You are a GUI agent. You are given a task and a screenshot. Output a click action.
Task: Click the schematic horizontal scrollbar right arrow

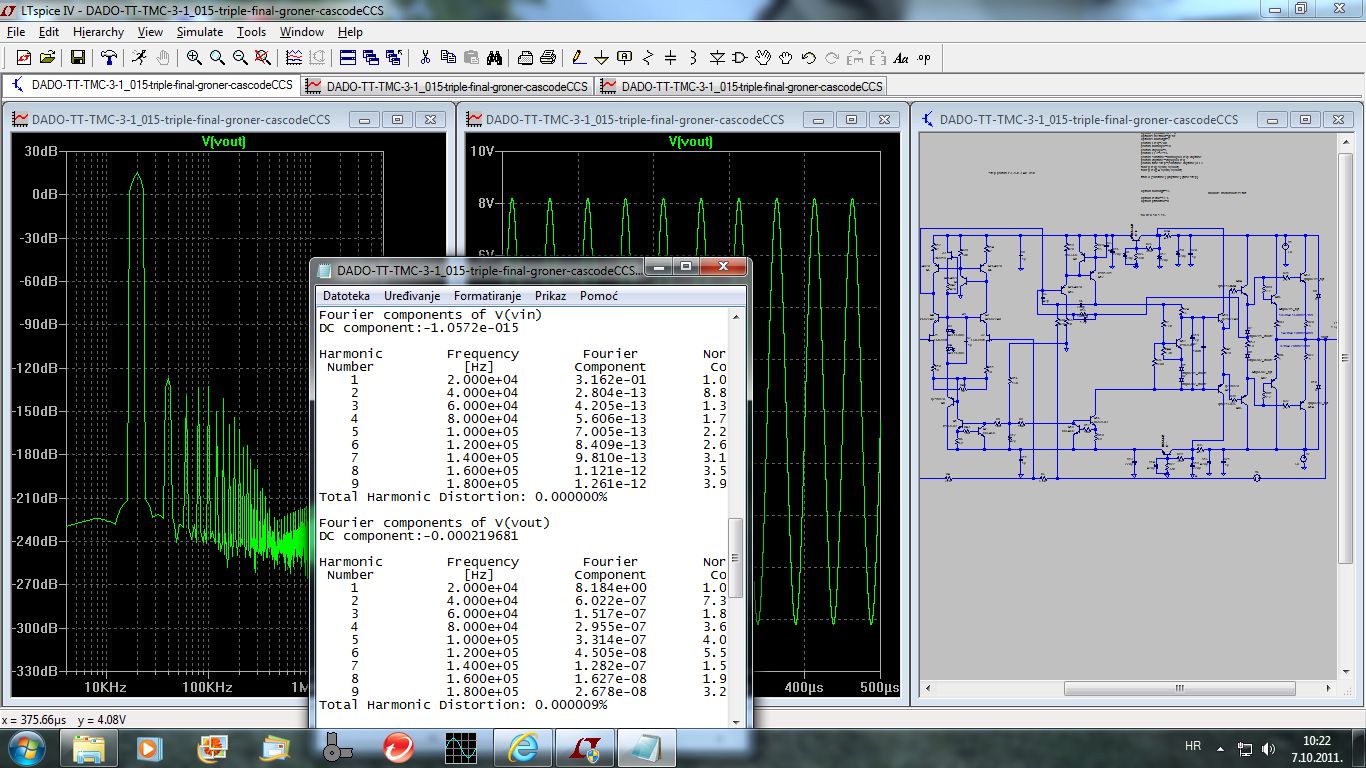coord(1329,688)
